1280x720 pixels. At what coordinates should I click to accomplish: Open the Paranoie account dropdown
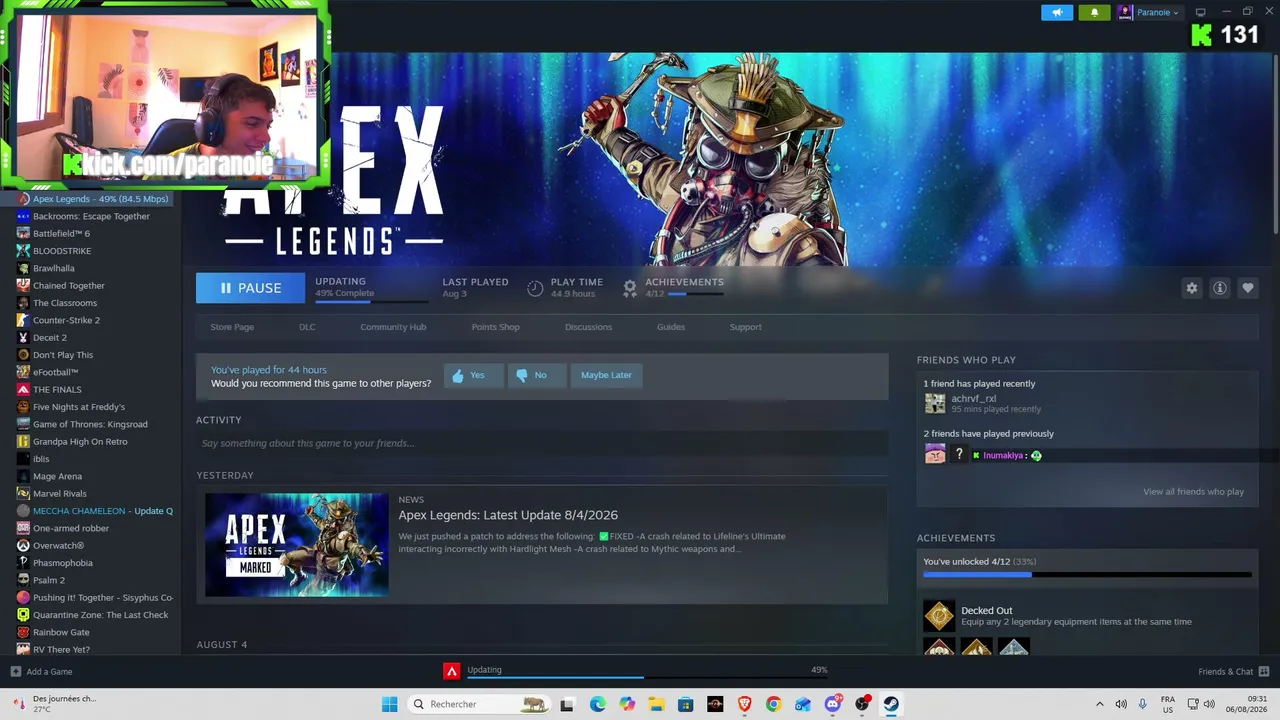1148,12
